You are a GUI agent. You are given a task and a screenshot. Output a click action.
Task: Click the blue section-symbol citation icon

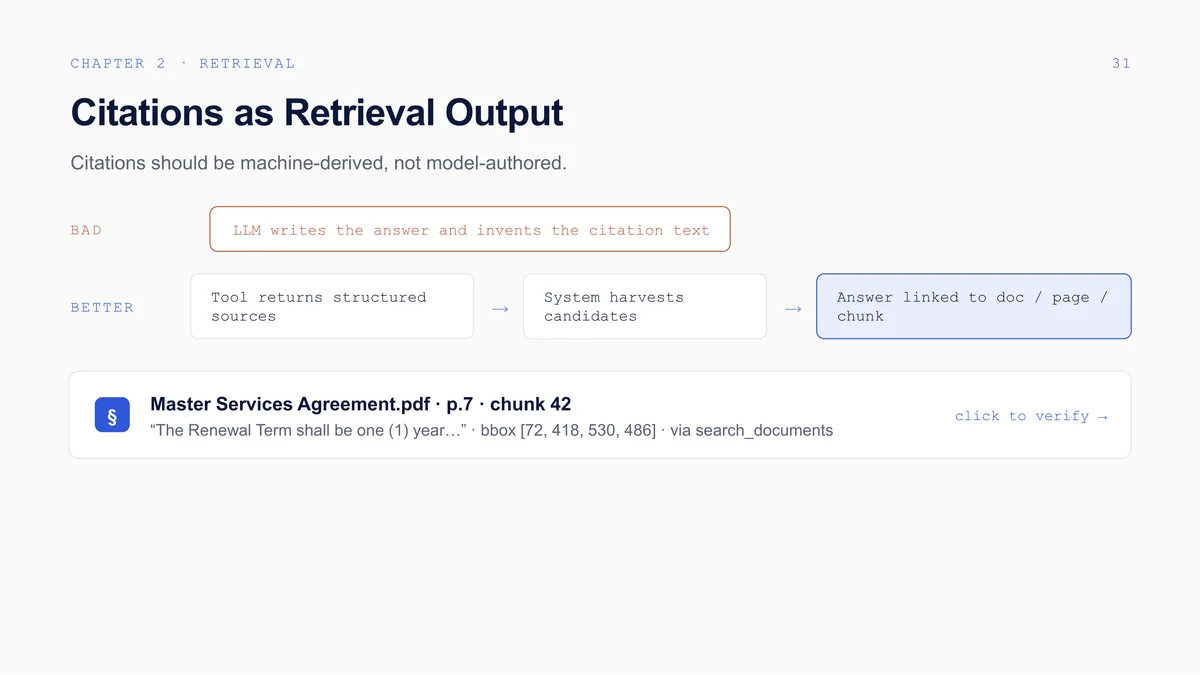point(112,415)
